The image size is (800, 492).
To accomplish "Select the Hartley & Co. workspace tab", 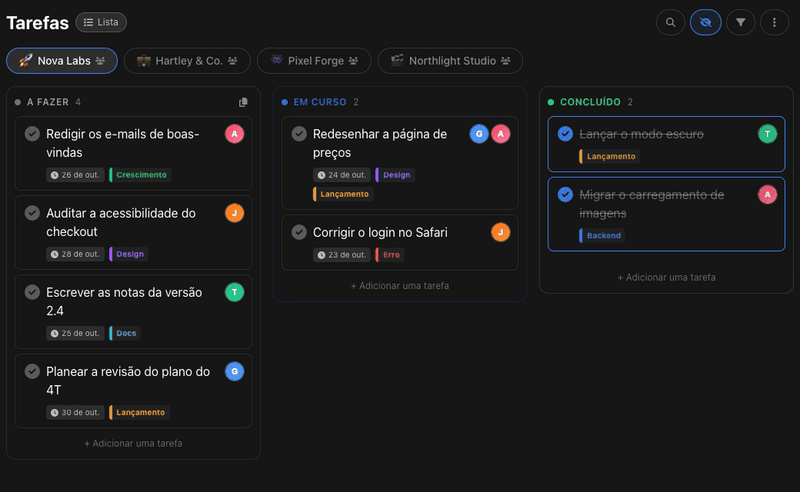I will click(187, 61).
